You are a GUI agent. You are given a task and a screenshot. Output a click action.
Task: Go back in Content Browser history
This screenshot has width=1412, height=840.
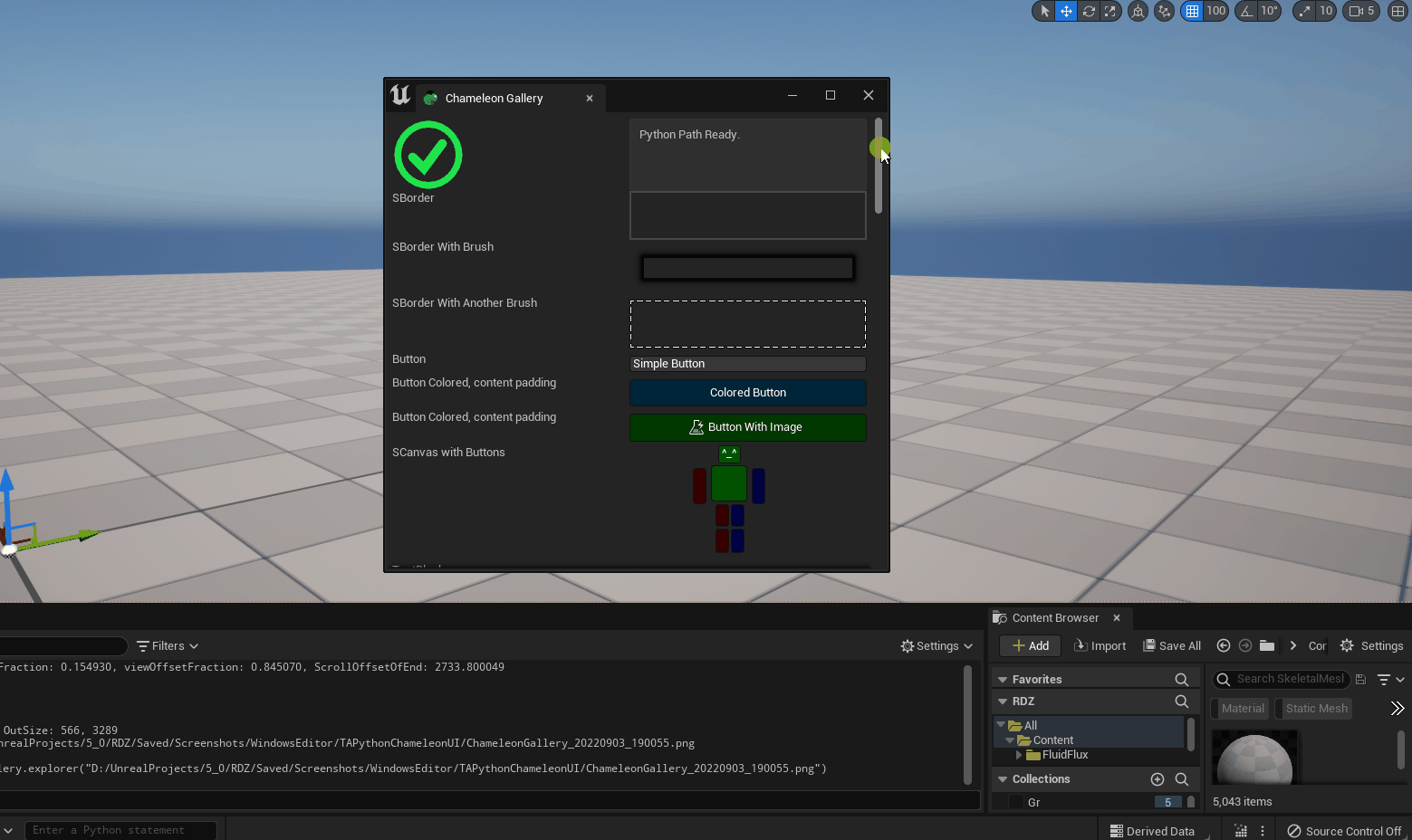tap(1224, 645)
